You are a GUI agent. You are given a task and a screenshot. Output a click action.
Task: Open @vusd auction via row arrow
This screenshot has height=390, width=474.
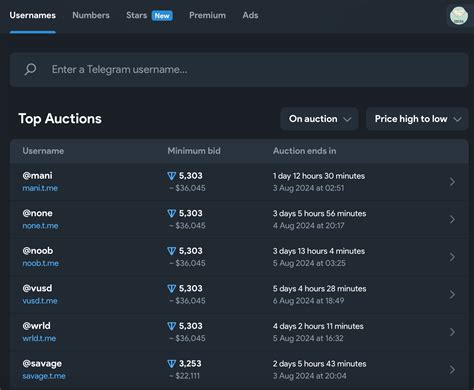pos(452,294)
